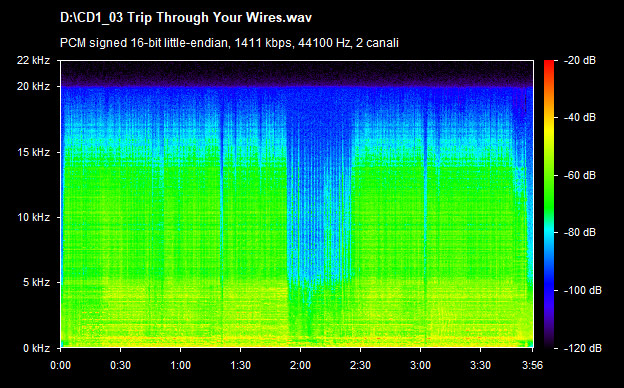Click the -100 dB legend label
Viewport: 624px width, 388px height.
[x=583, y=290]
